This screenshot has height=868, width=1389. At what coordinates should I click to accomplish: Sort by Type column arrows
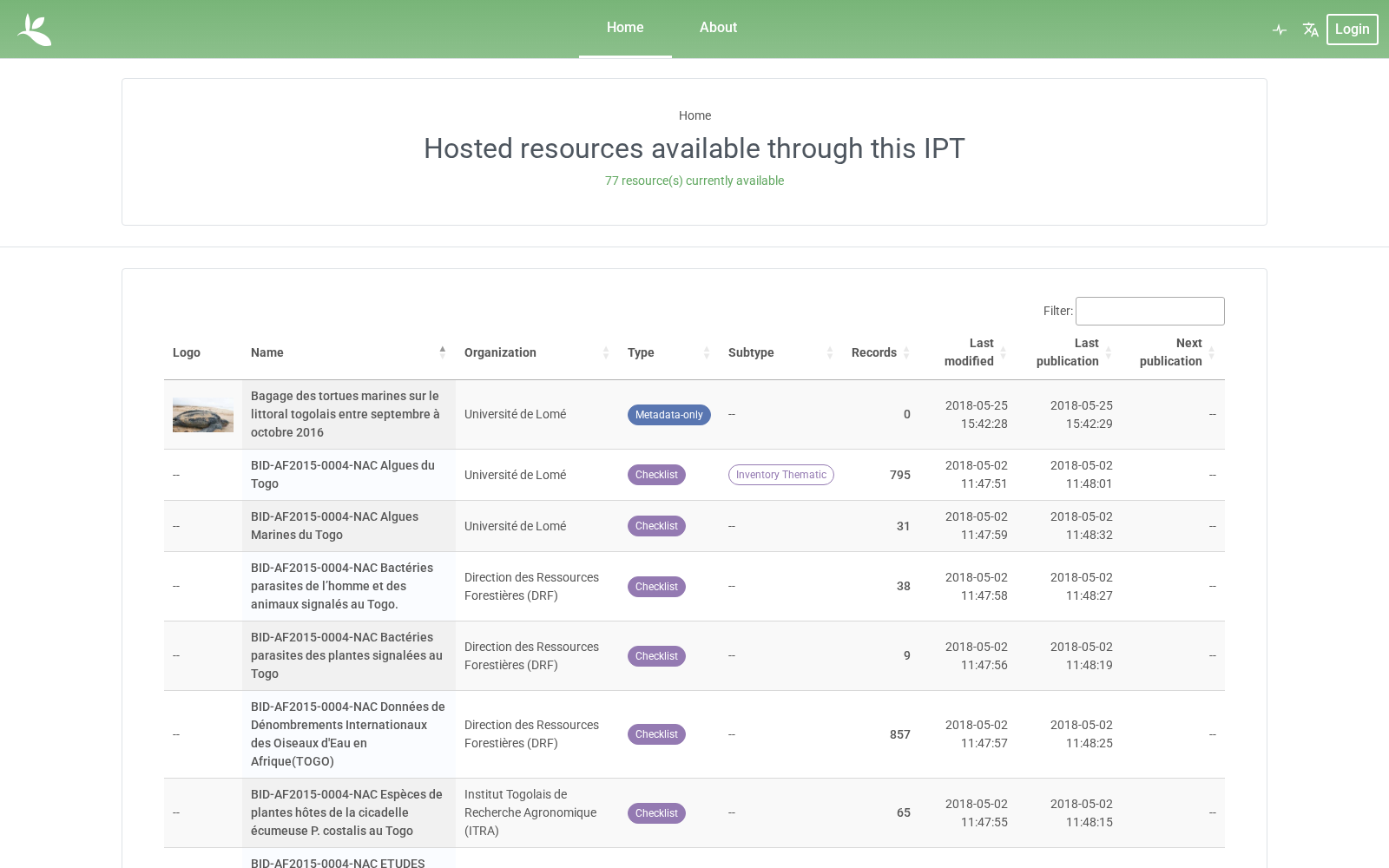707,352
